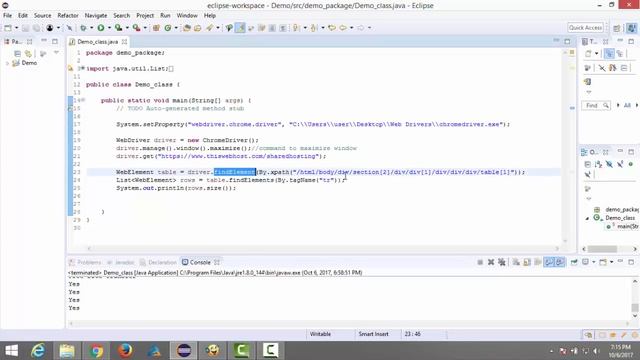
Task: Open the Debug button dropdown arrow
Action: click(91, 28)
